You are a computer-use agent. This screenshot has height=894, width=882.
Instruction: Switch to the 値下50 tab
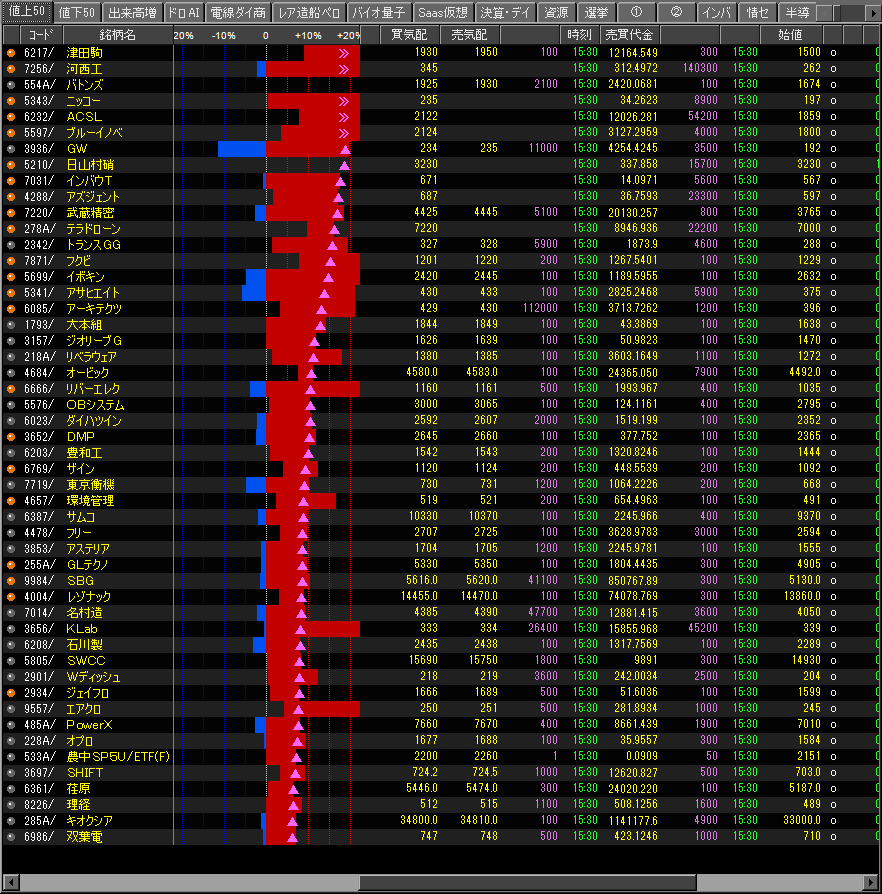[x=77, y=13]
